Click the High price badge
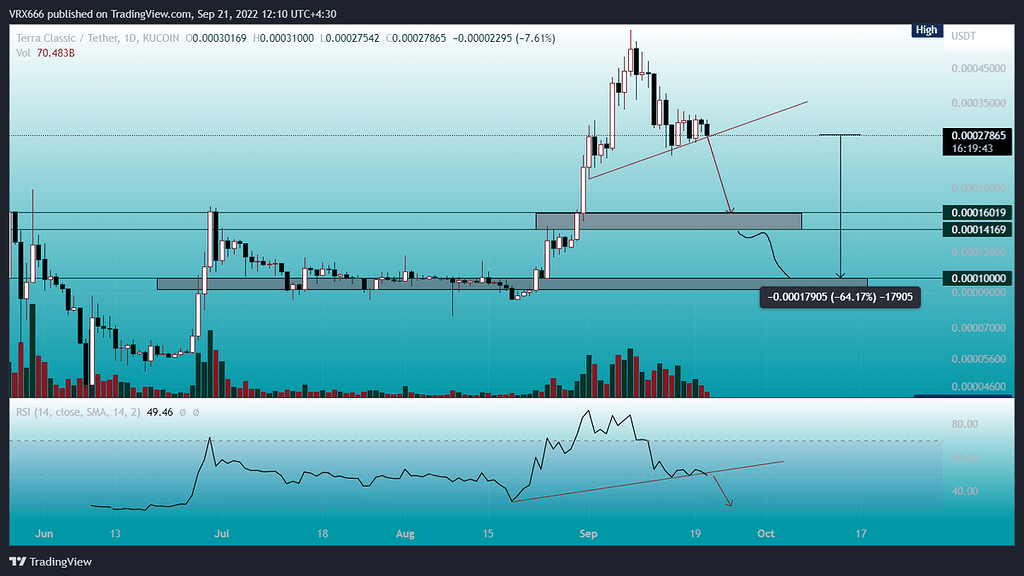1024x576 pixels. (x=926, y=30)
